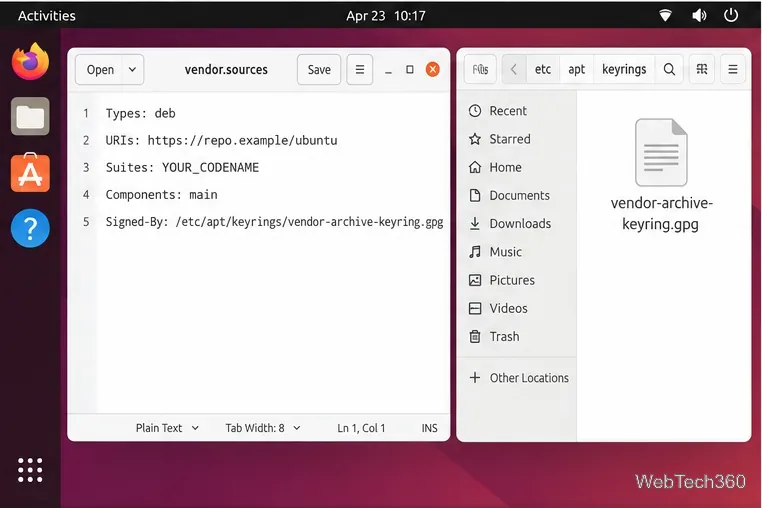Open Downloads in the Files sidebar
Screen dimensions: 762x508
pos(516,224)
